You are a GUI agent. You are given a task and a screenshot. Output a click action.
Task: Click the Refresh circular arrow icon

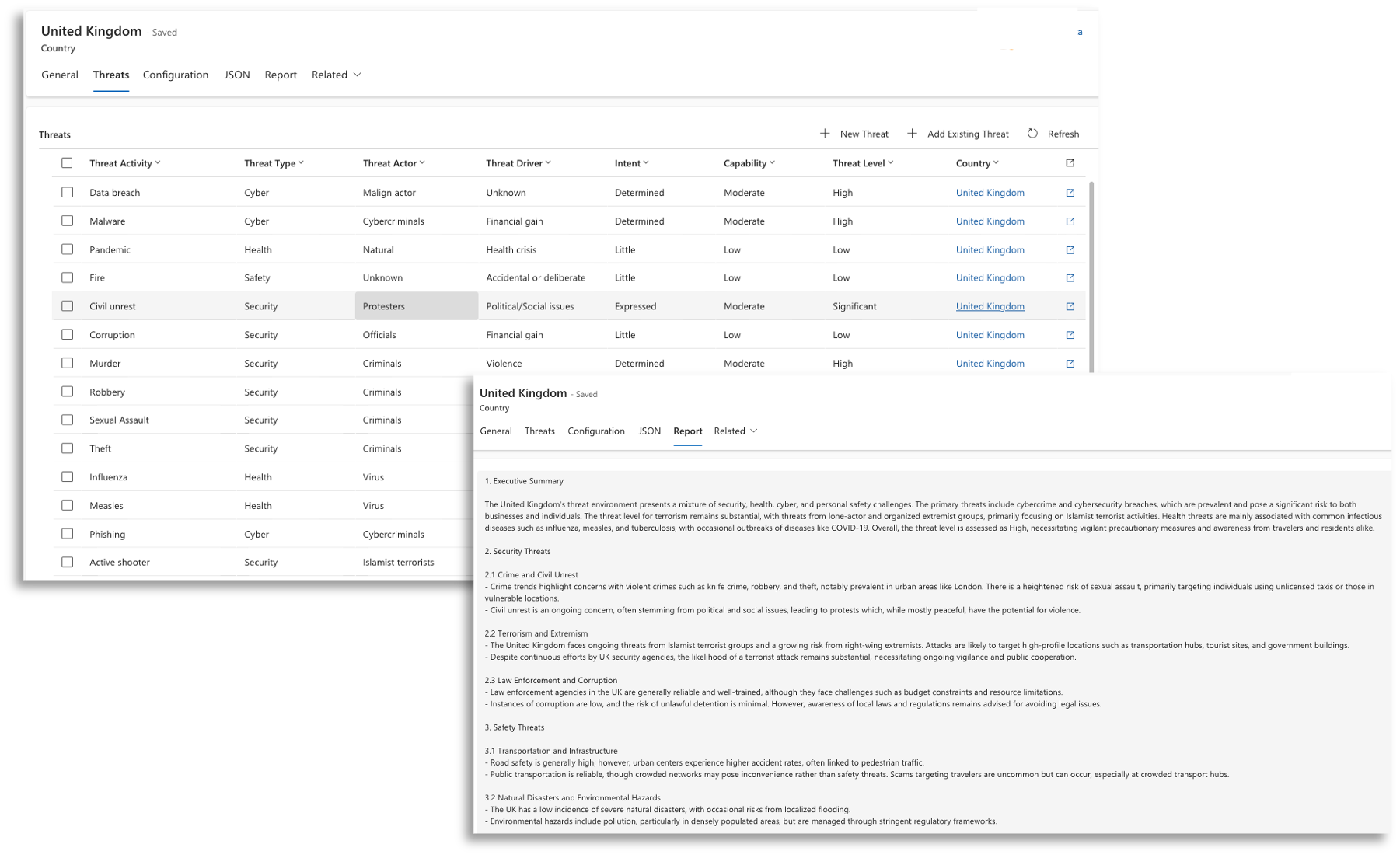pos(1032,134)
